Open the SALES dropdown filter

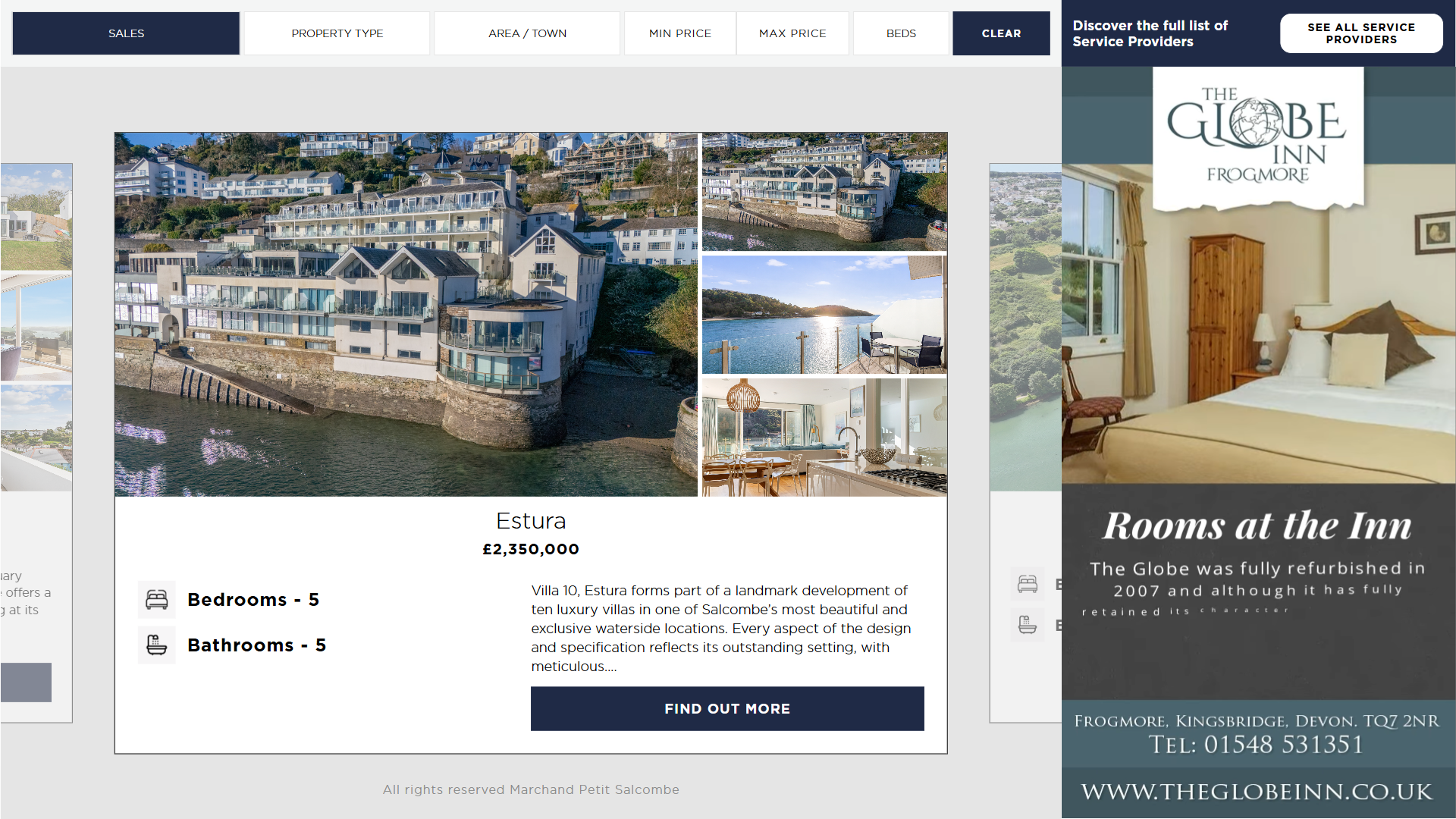pyautogui.click(x=126, y=33)
